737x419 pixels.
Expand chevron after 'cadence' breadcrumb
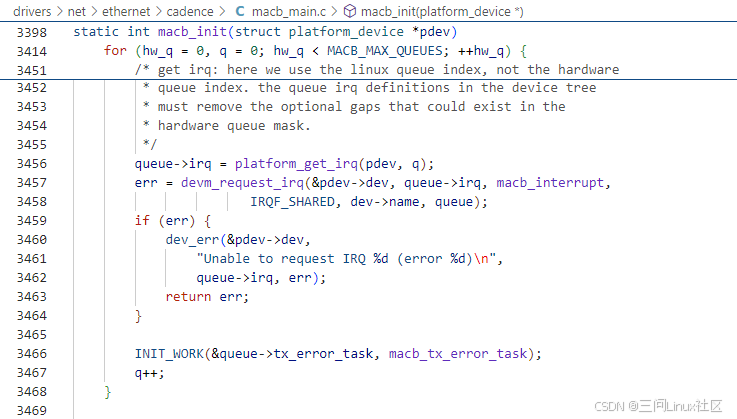click(222, 11)
